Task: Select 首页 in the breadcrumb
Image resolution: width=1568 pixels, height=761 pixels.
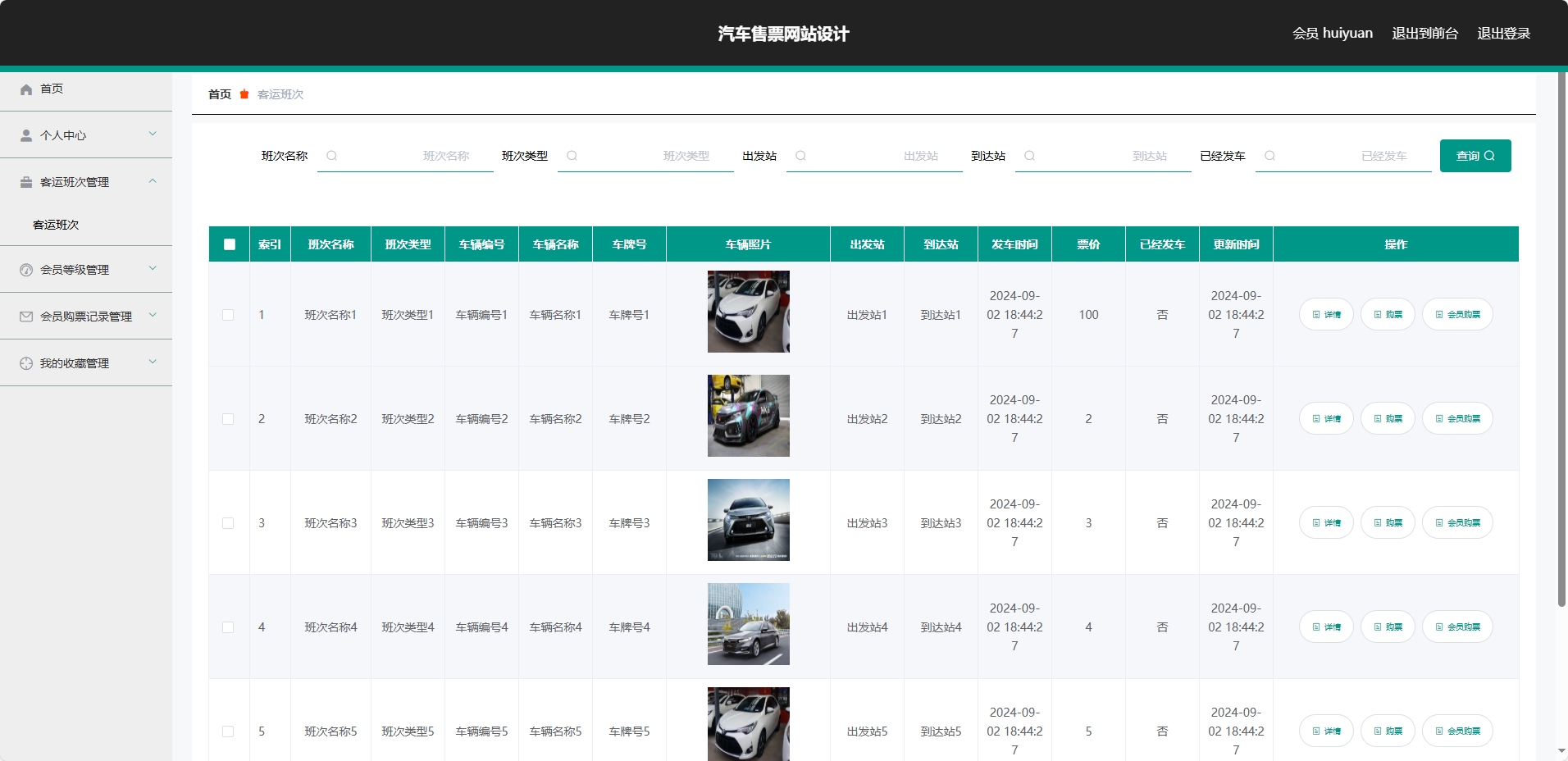Action: 219,94
